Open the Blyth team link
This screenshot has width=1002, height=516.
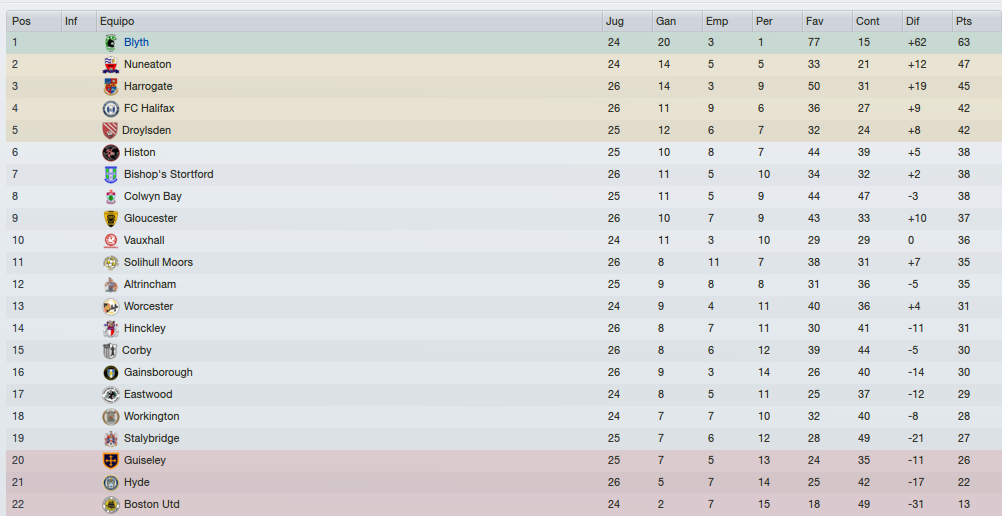click(x=136, y=42)
